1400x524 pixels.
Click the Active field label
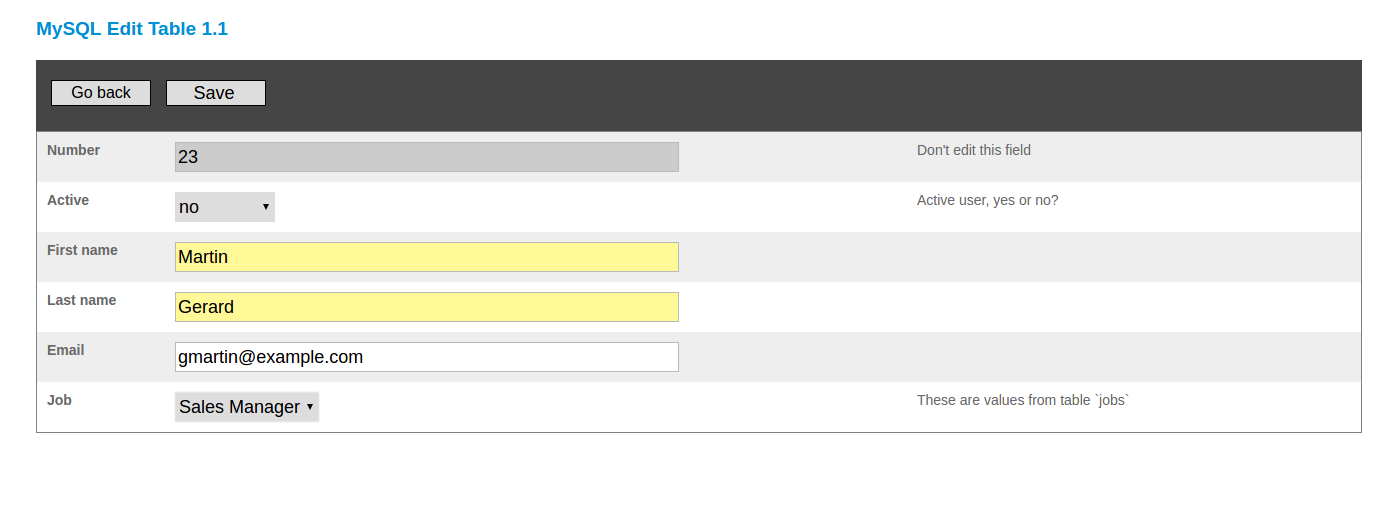68,200
